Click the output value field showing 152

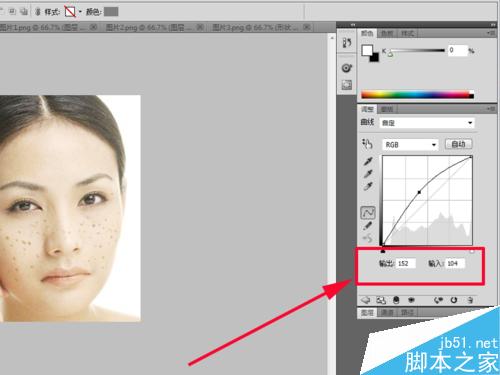pyautogui.click(x=405, y=263)
